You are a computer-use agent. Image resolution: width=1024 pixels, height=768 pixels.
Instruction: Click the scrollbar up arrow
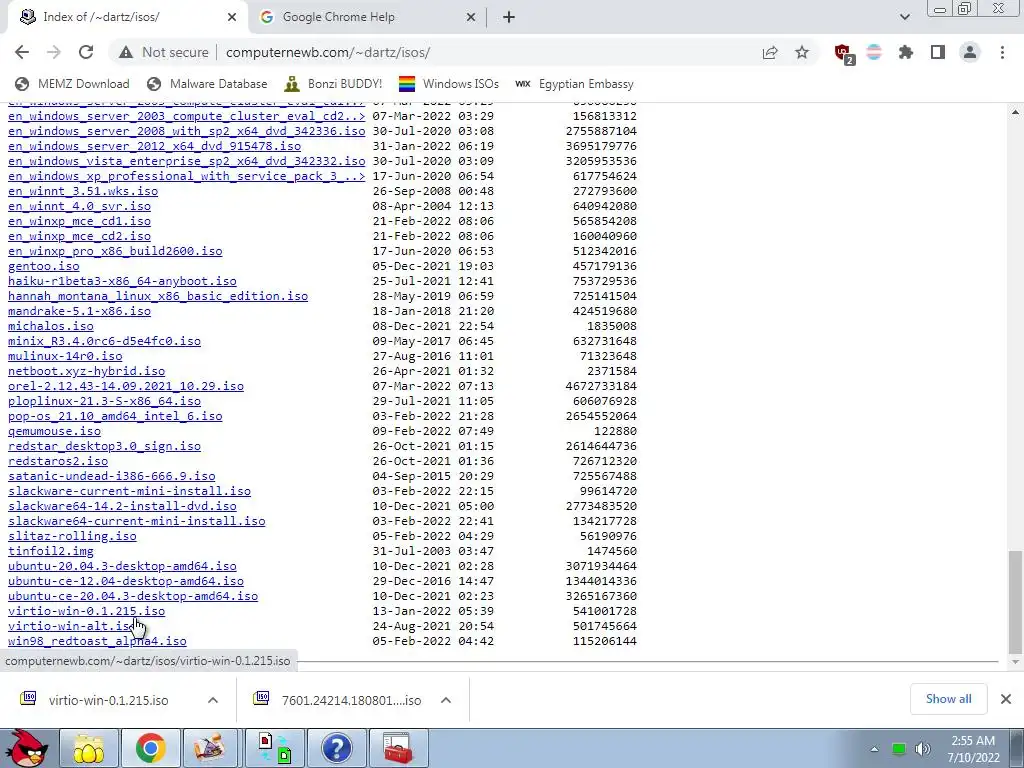[1015, 112]
